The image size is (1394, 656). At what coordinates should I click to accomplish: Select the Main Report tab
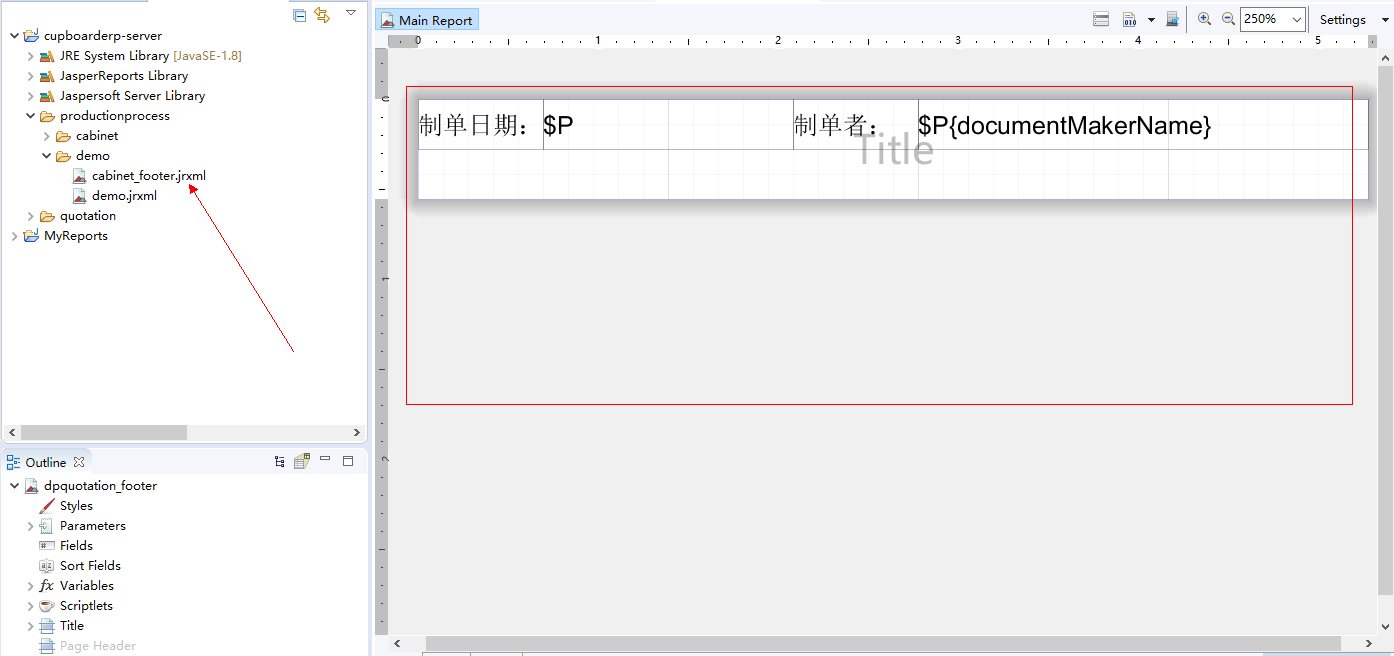[x=427, y=20]
